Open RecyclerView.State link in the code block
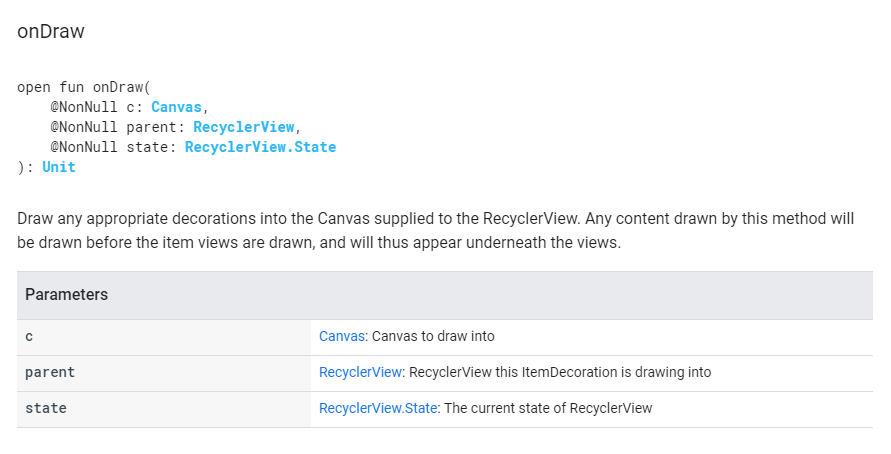891x454 pixels. [x=260, y=147]
